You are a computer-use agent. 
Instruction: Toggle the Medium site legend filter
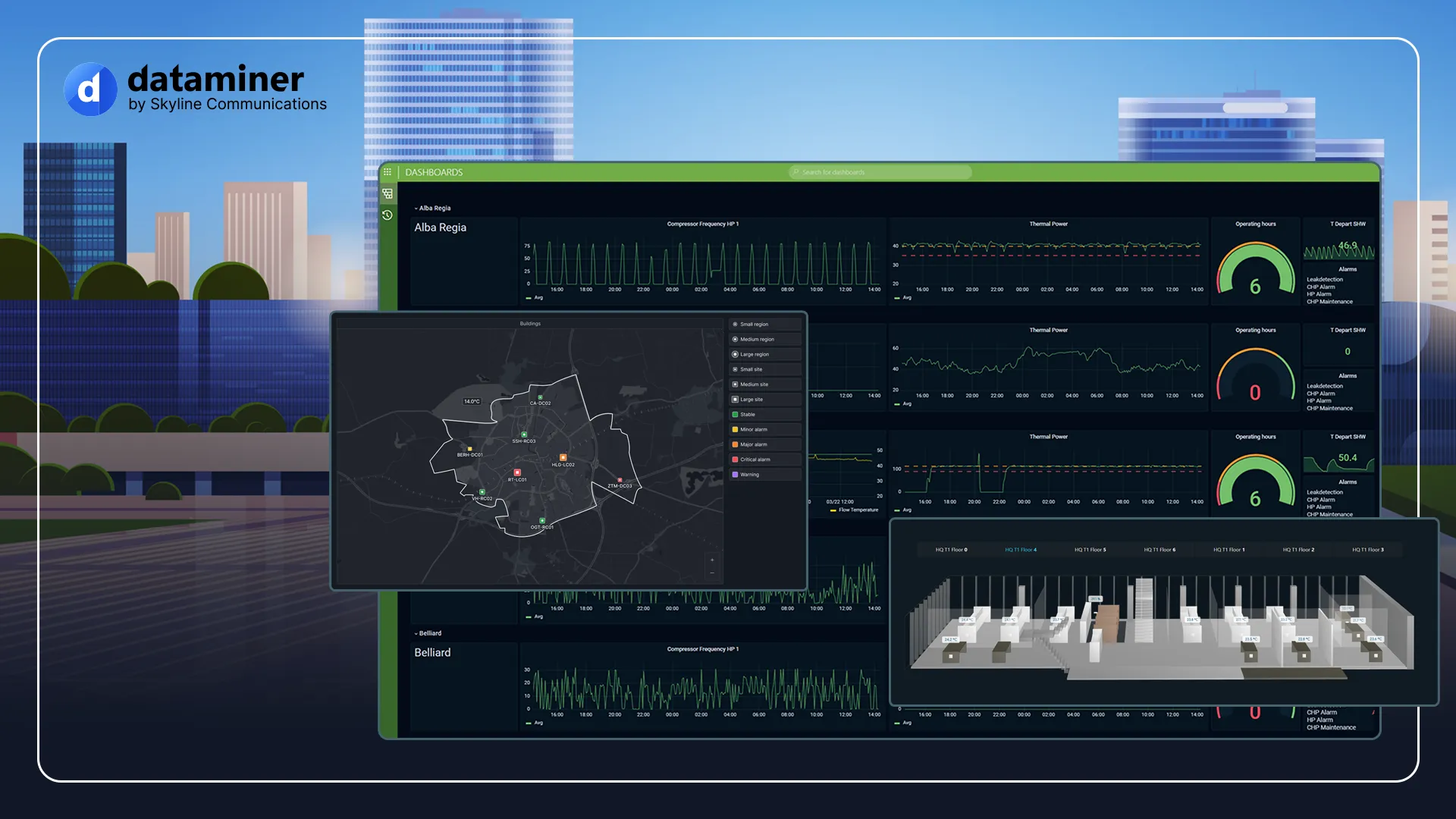[x=765, y=384]
